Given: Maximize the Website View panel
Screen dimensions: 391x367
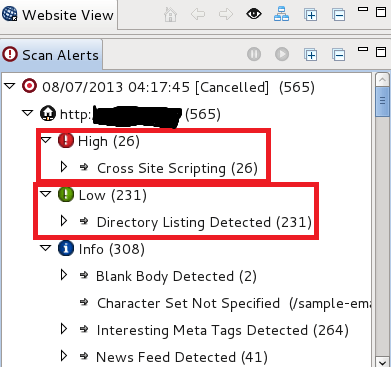Looking at the screenshot, I should [x=381, y=12].
